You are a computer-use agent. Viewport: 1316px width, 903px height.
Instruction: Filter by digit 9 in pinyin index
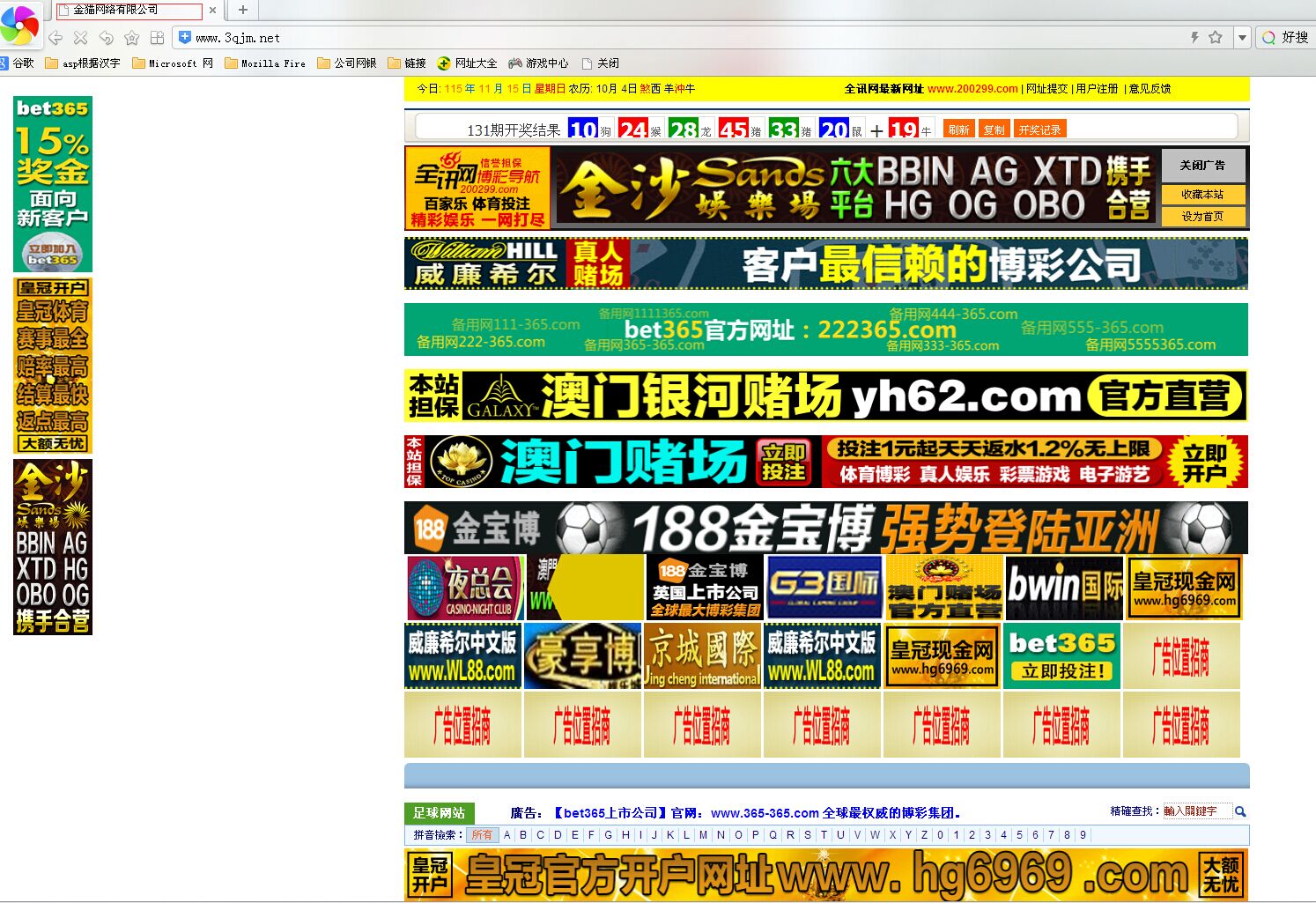[x=1083, y=835]
